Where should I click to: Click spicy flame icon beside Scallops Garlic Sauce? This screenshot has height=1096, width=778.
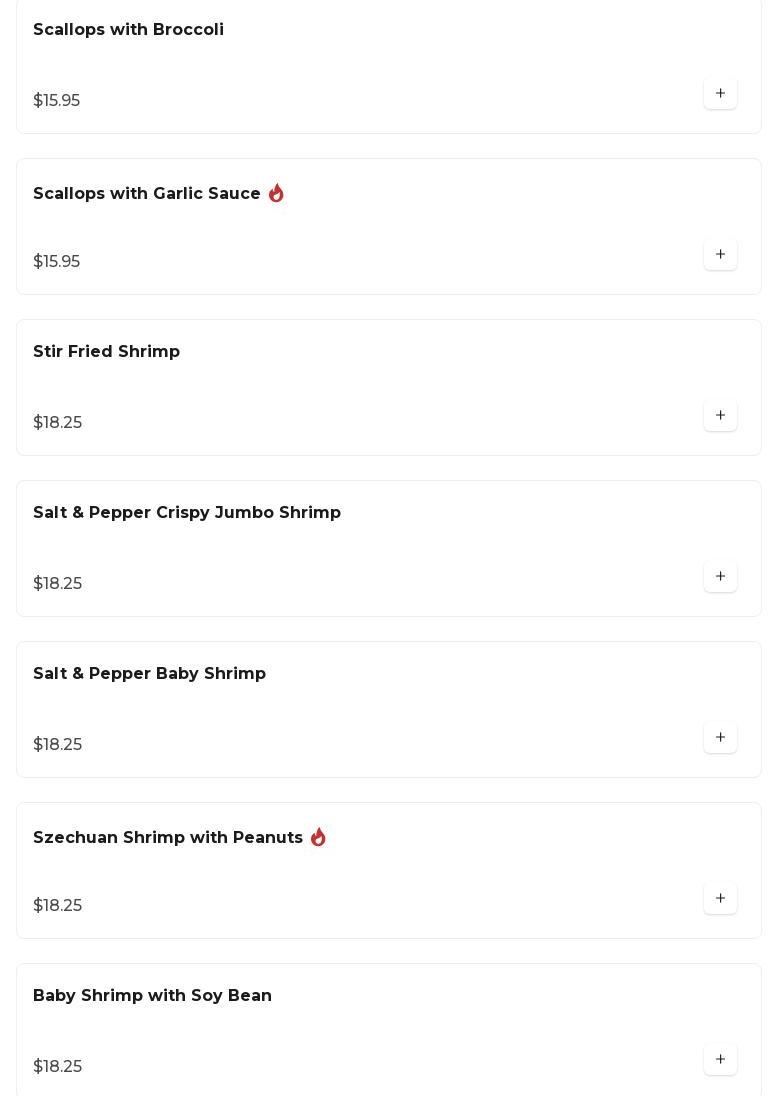pyautogui.click(x=276, y=193)
